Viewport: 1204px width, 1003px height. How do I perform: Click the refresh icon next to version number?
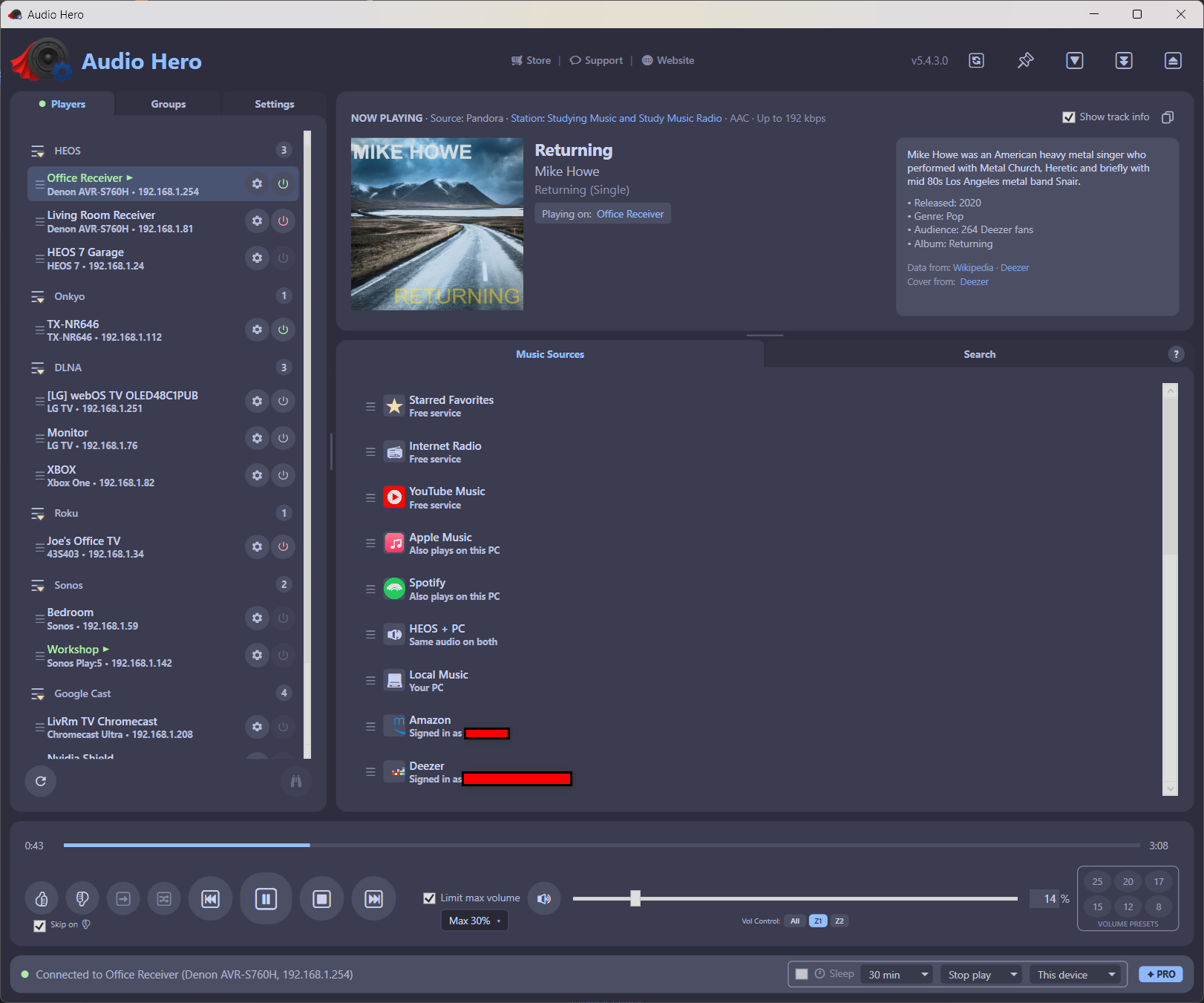tap(977, 61)
